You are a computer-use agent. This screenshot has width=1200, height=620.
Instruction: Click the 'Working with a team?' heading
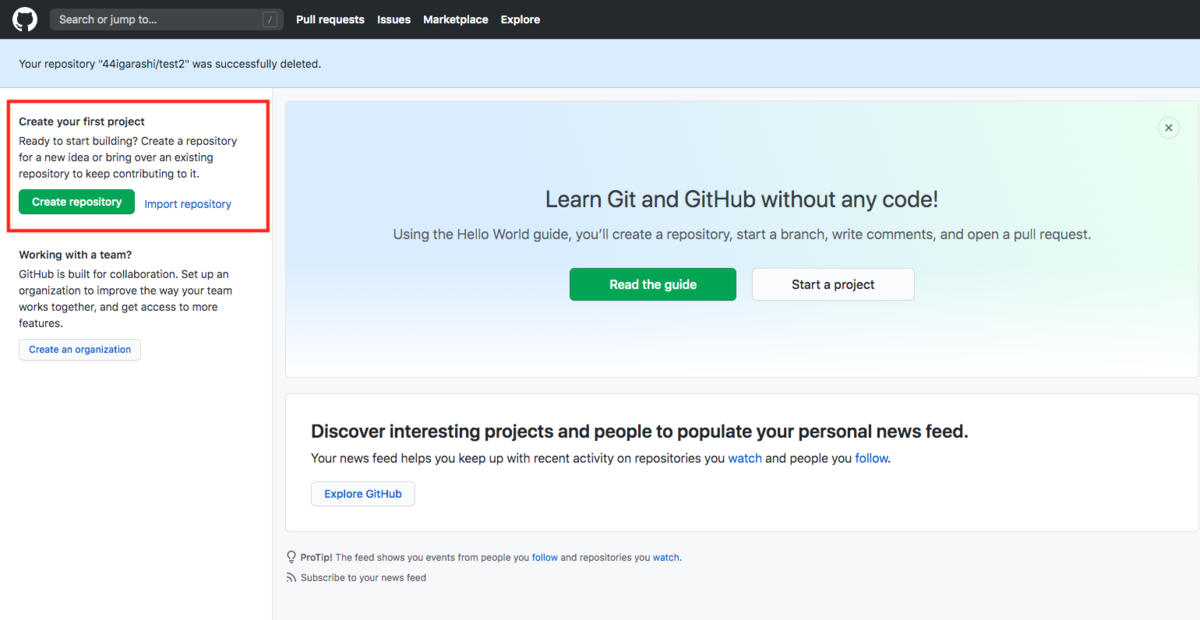point(75,255)
